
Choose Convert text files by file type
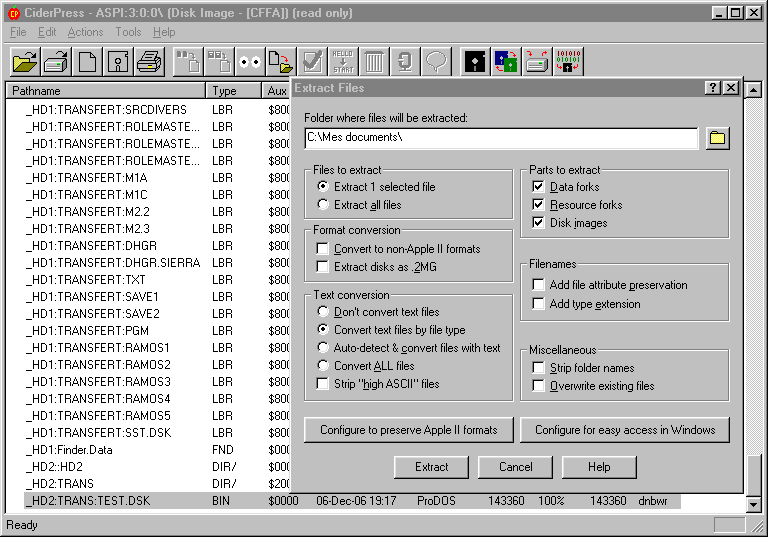(x=391, y=330)
